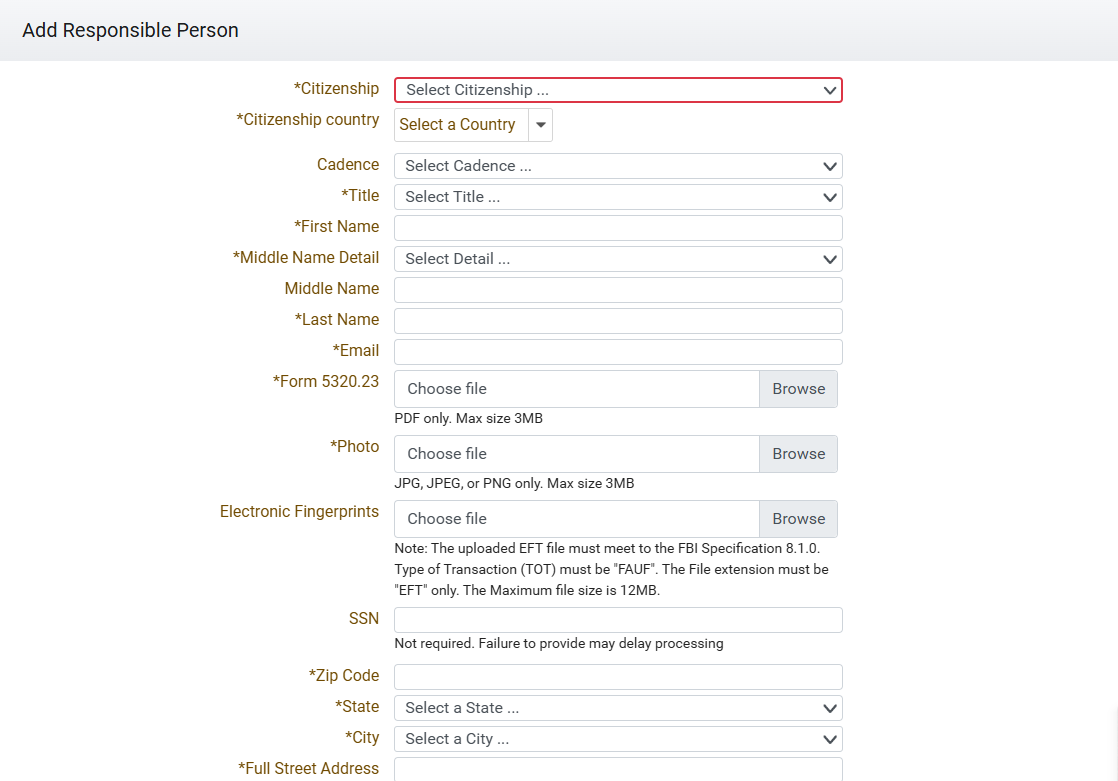1118x781 pixels.
Task: Click the Select a Country arrow button
Action: (x=540, y=125)
